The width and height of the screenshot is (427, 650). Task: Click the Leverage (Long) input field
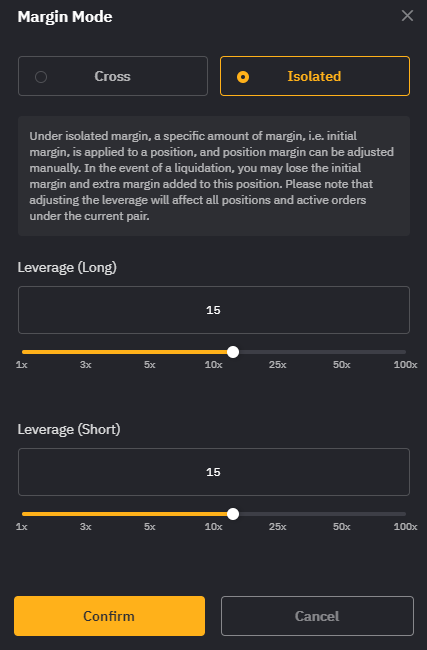pos(214,310)
